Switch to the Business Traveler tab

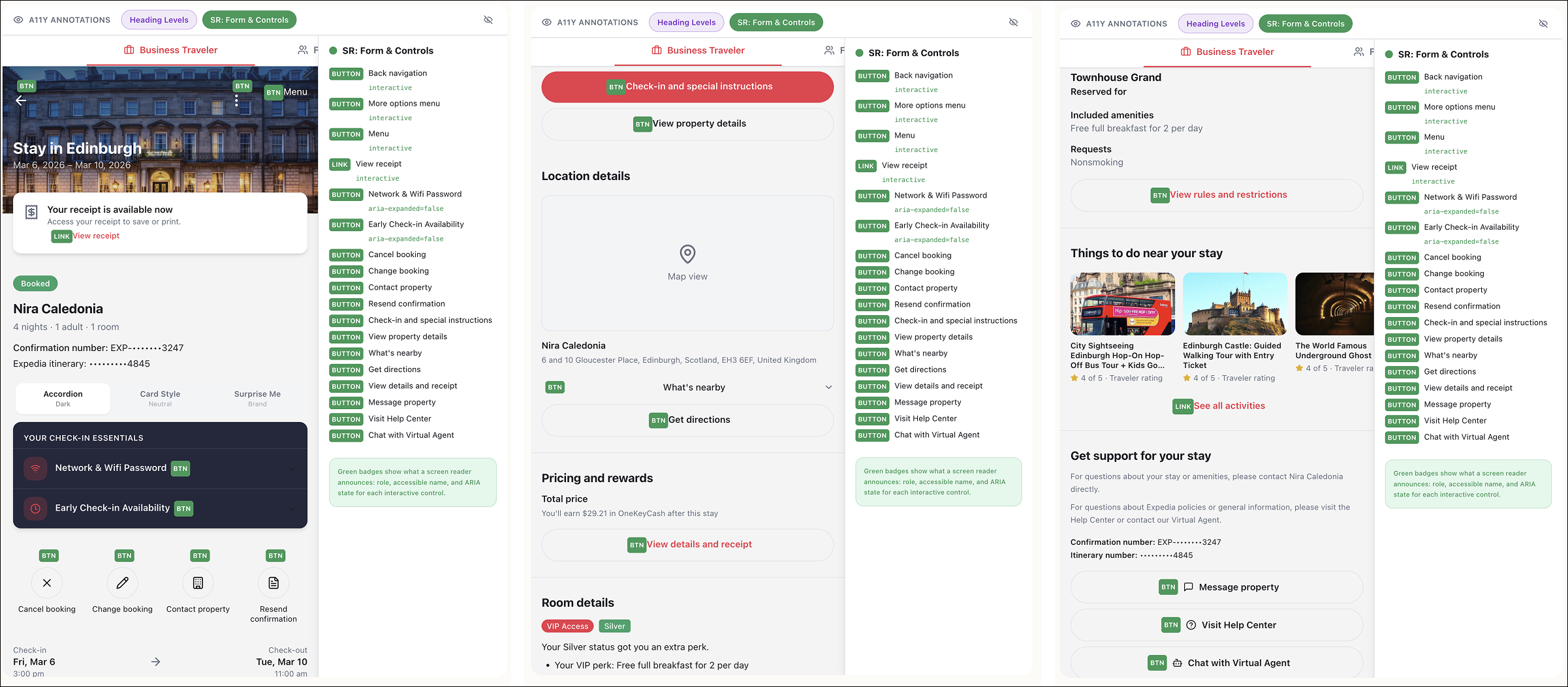pyautogui.click(x=170, y=50)
